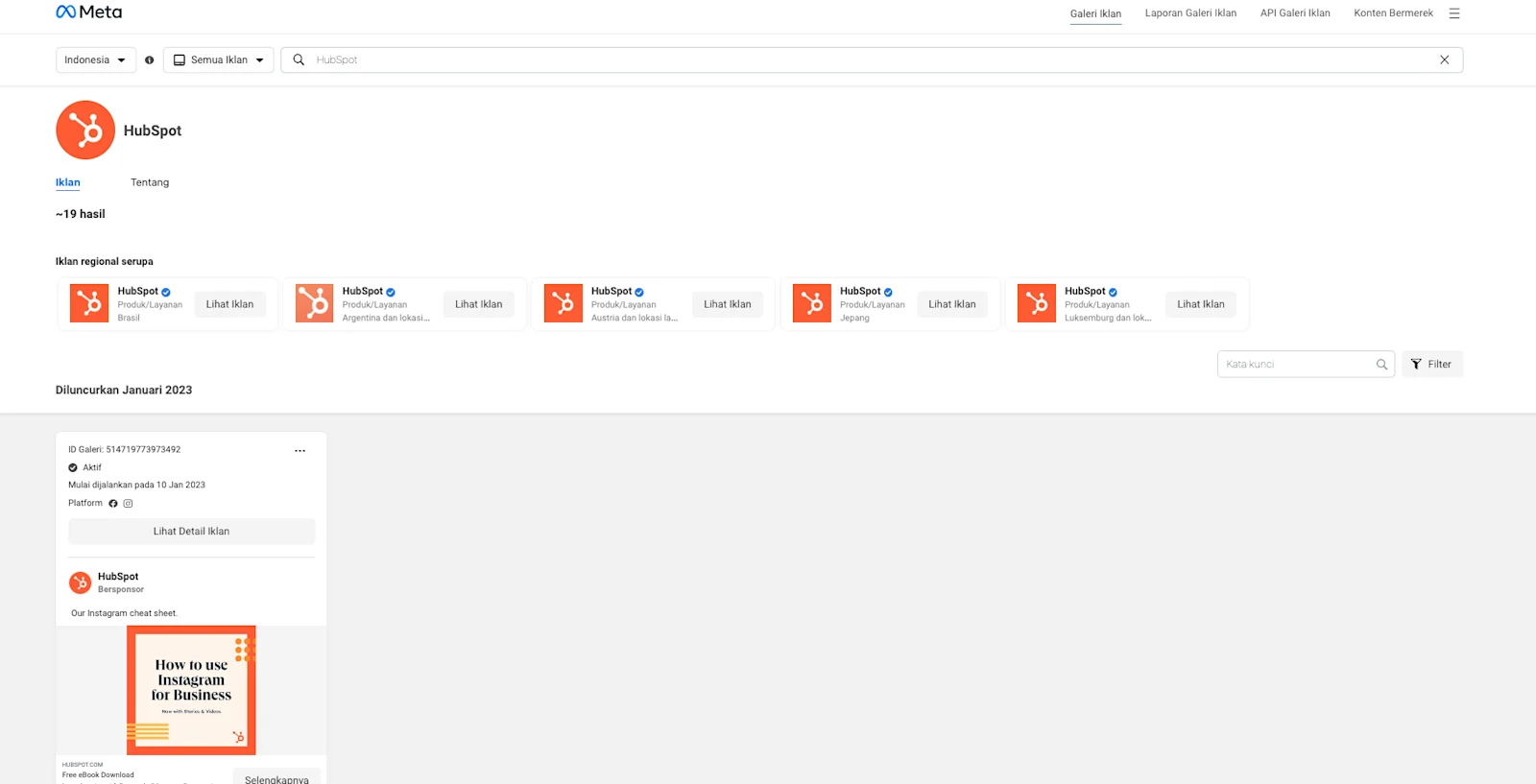
Task: Click Lihat Iklan for Austria
Action: click(728, 304)
